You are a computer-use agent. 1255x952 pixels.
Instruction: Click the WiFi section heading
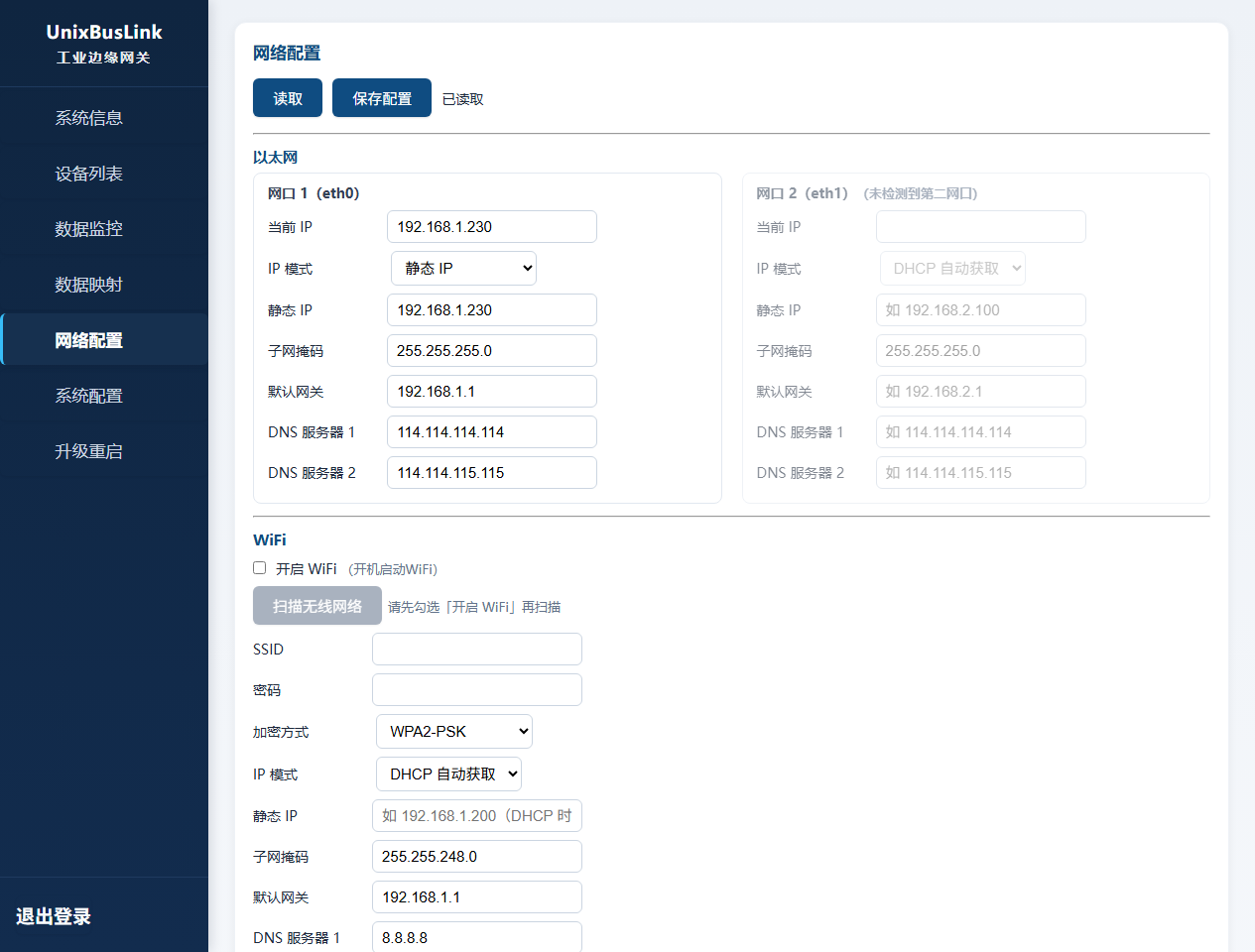coord(270,539)
